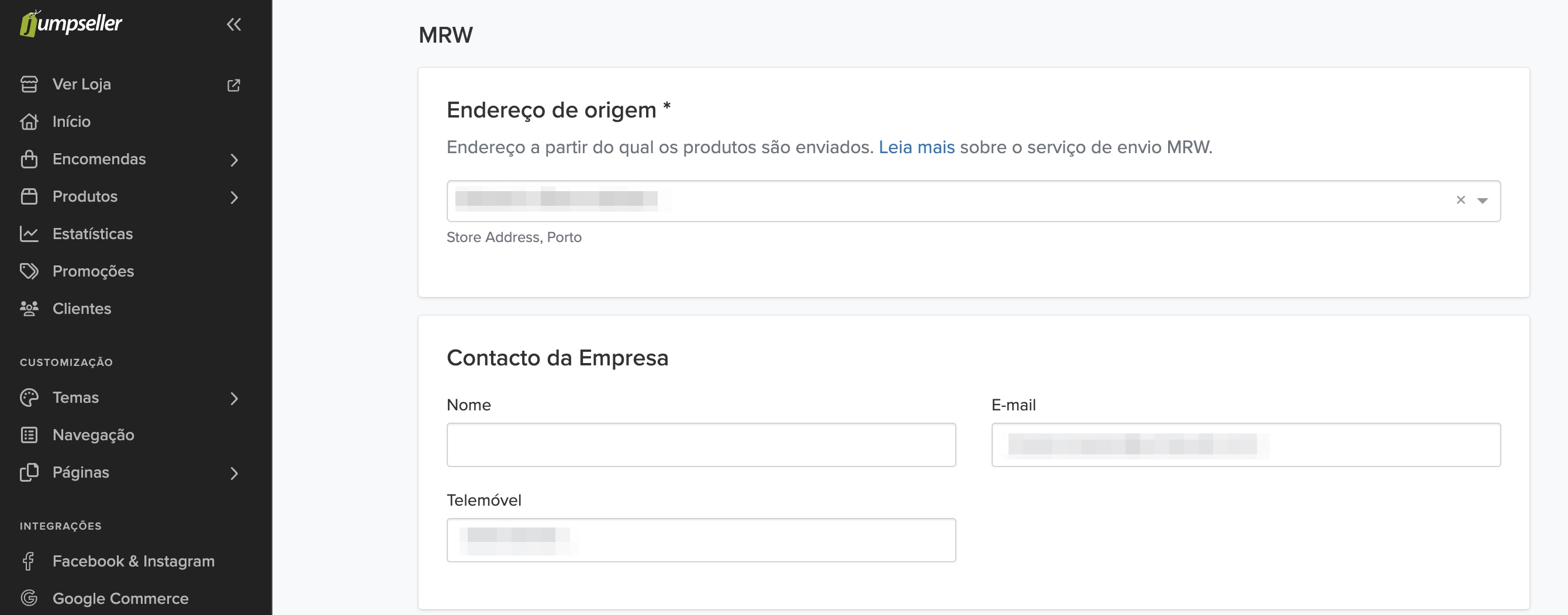
Task: Open the origin address dropdown arrow
Action: [1482, 201]
